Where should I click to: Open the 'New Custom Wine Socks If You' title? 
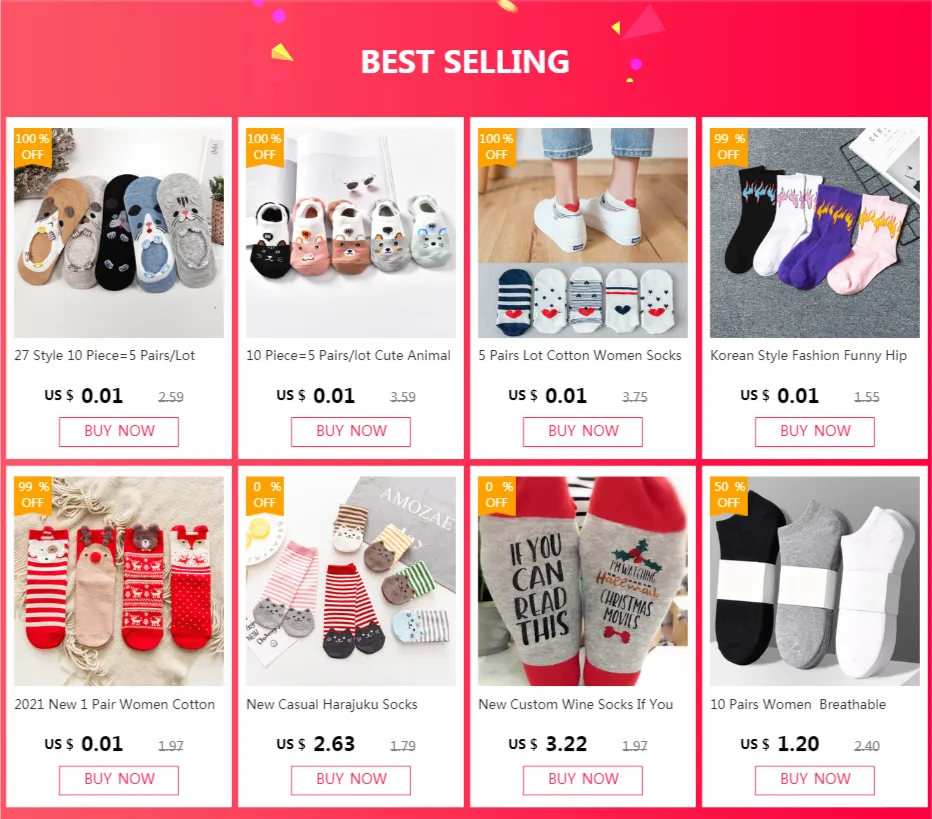click(576, 704)
